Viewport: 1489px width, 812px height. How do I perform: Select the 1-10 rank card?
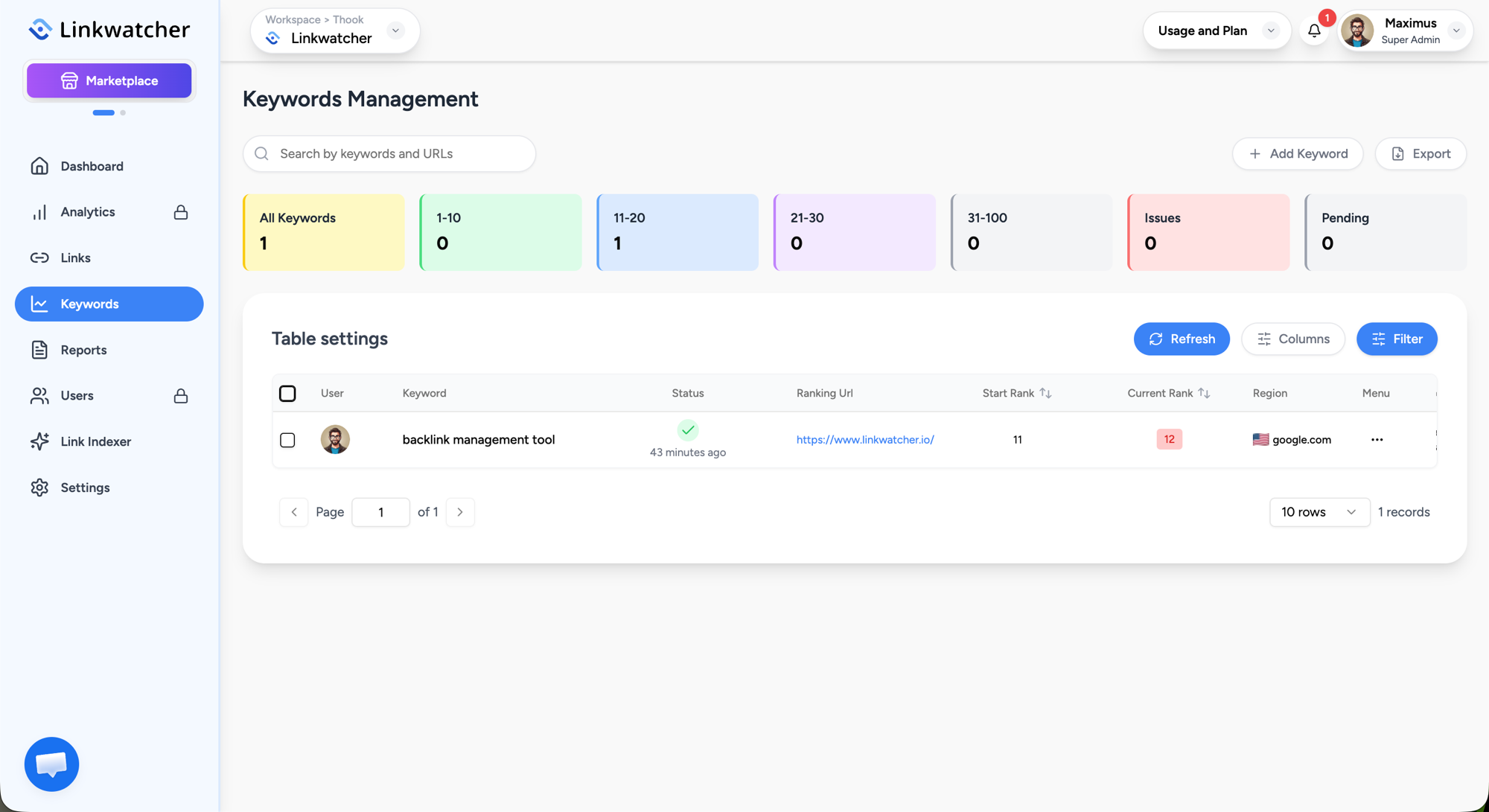pyautogui.click(x=500, y=232)
